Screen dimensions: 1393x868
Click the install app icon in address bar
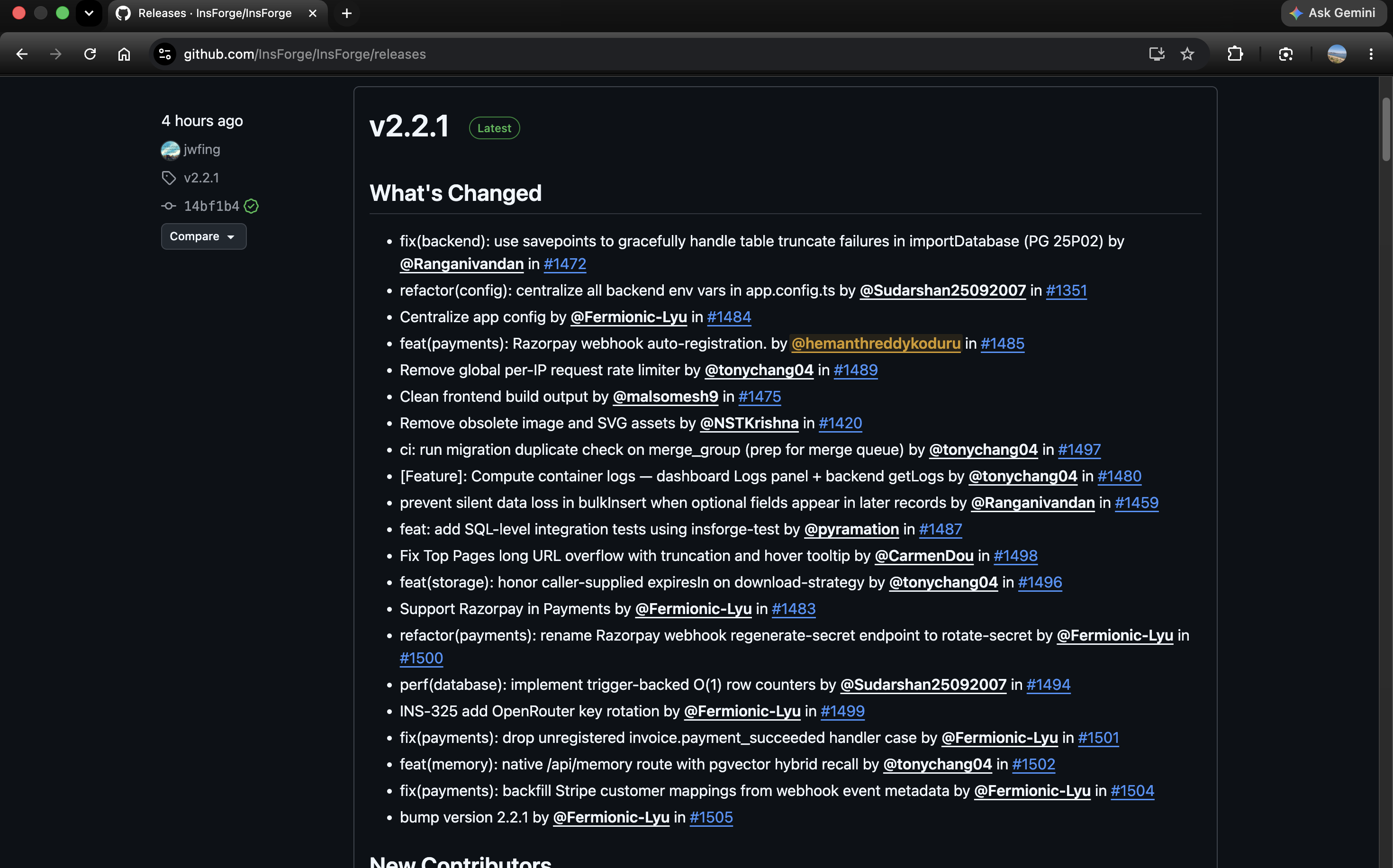pyautogui.click(x=1157, y=54)
